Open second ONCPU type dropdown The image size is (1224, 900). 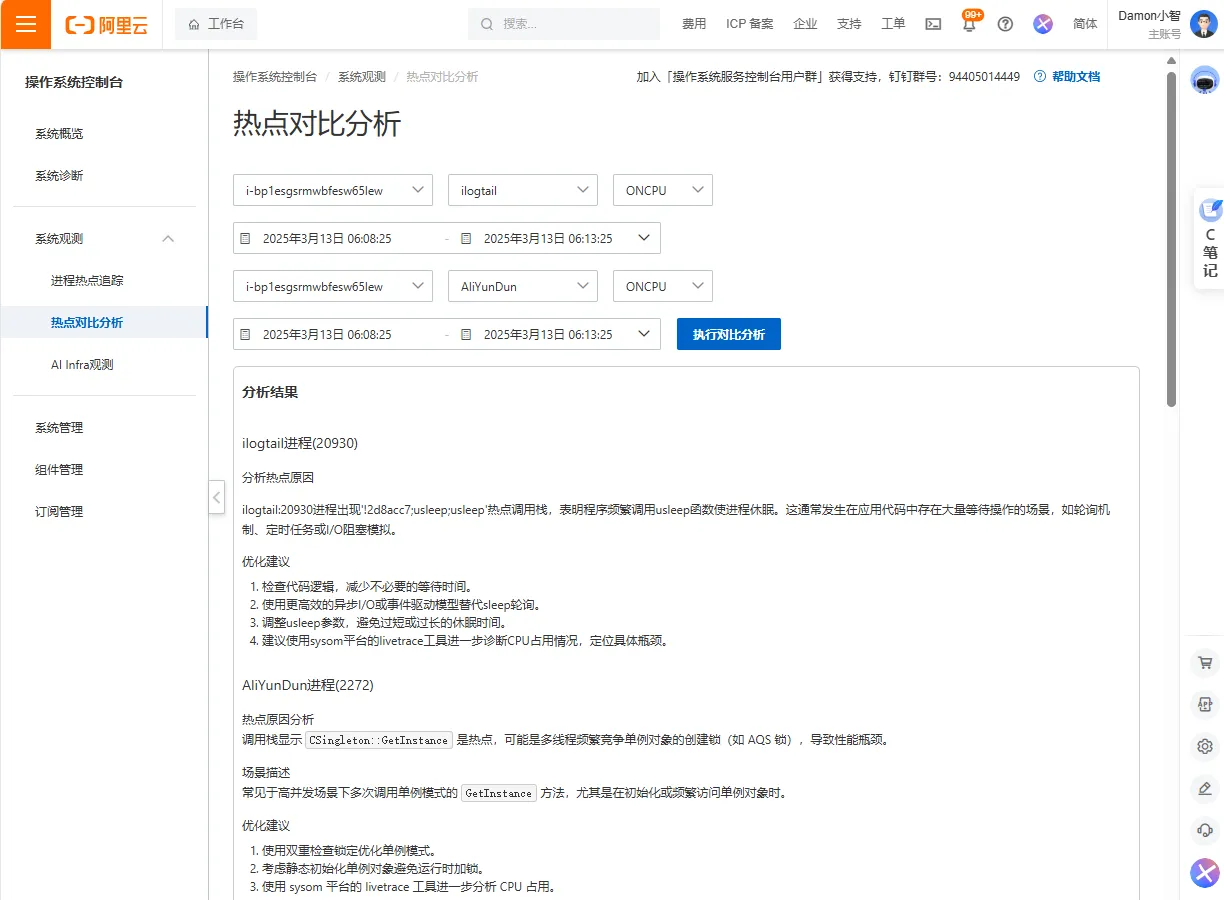click(663, 286)
